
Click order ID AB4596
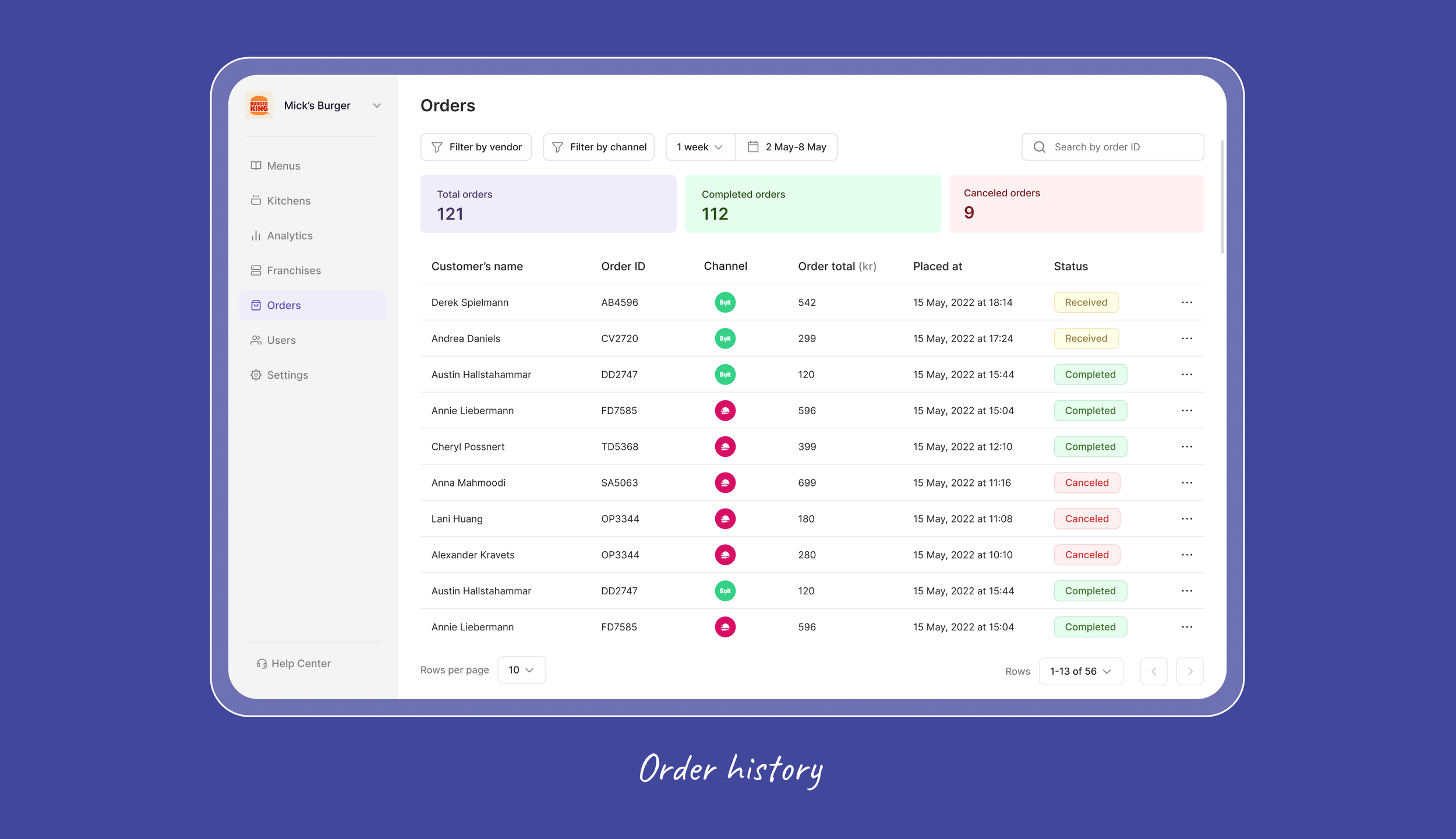620,302
